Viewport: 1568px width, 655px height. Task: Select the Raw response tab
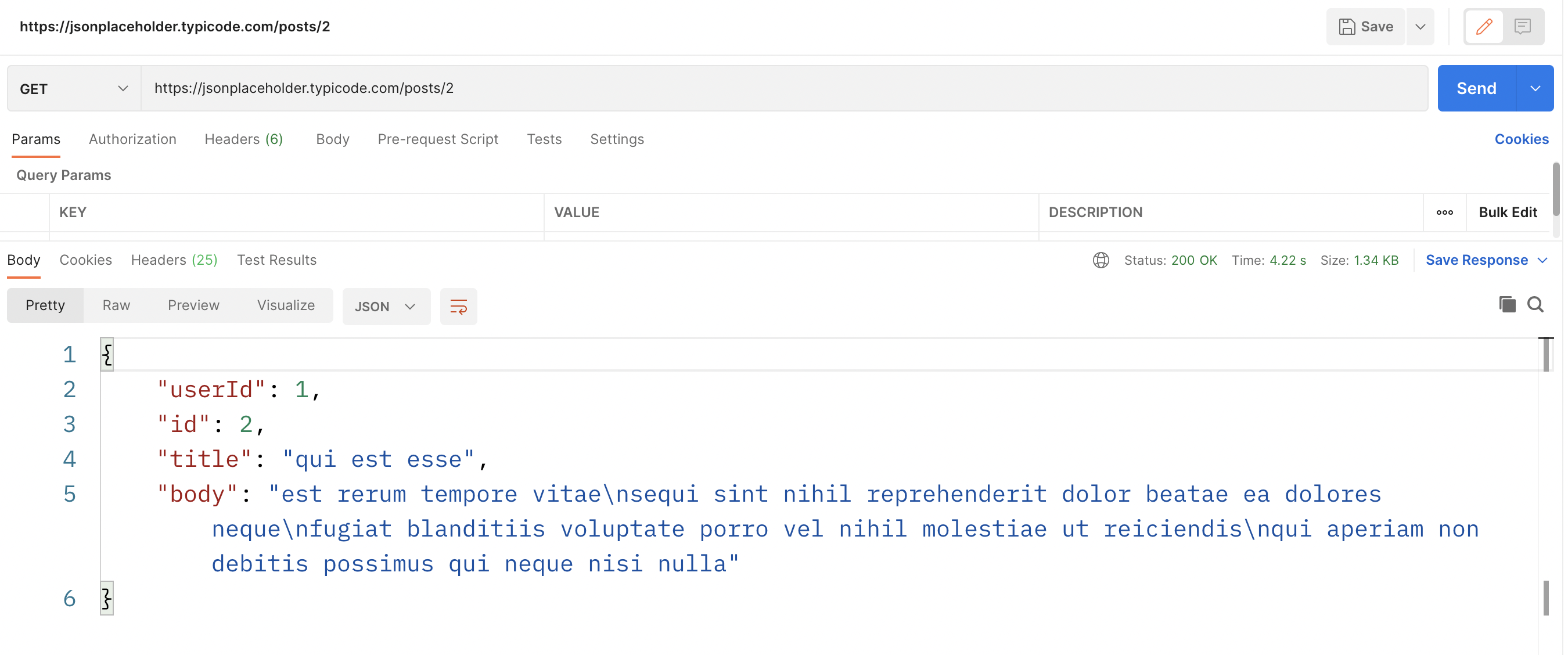coord(116,304)
